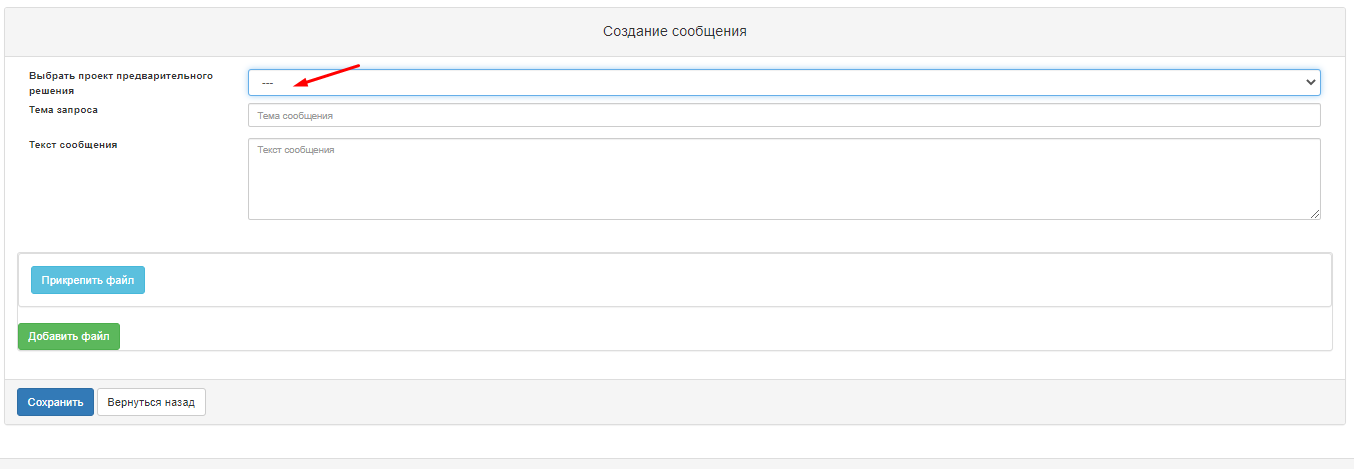Click the 'Текст сообщения' field label

[73, 145]
